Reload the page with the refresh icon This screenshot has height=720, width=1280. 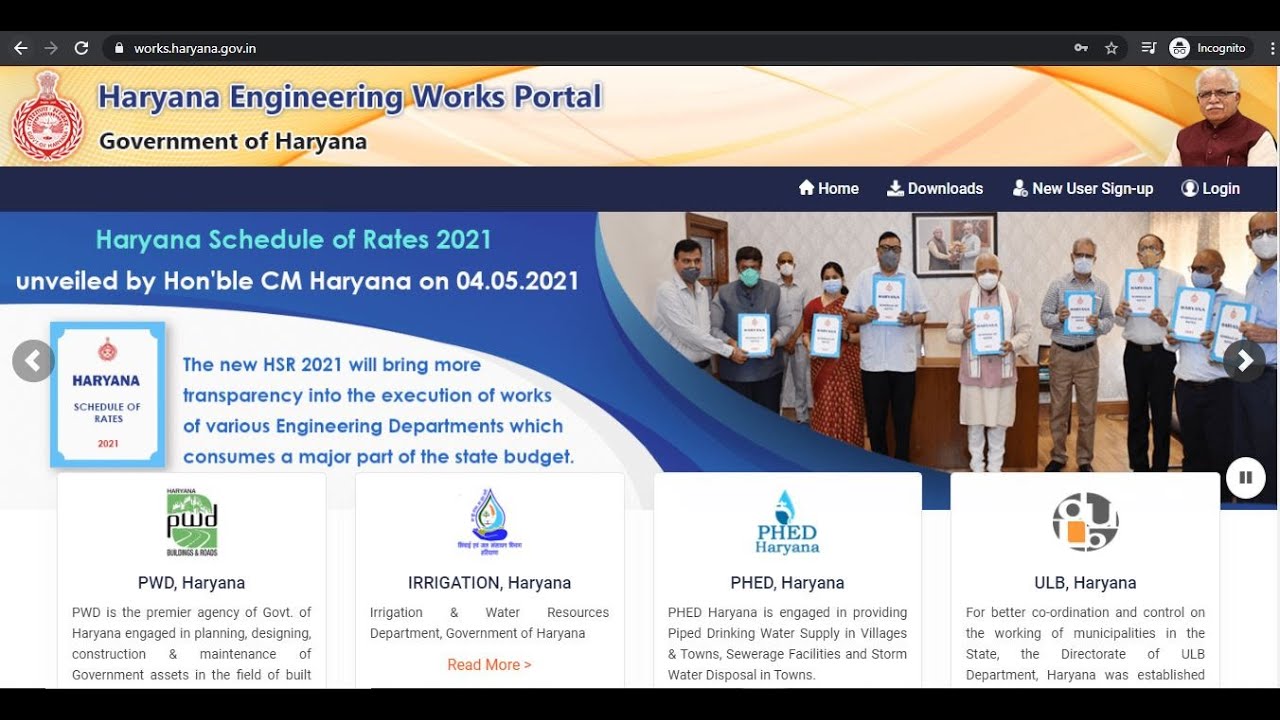tap(81, 48)
